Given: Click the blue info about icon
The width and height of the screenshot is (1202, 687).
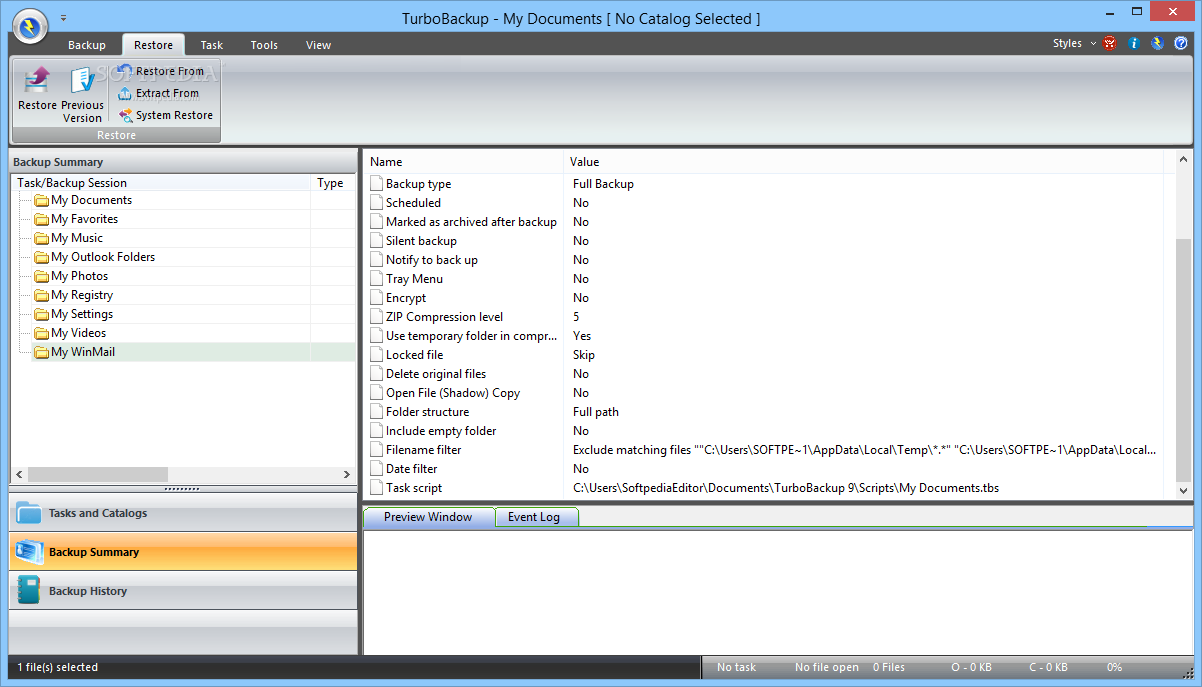Looking at the screenshot, I should pyautogui.click(x=1134, y=43).
